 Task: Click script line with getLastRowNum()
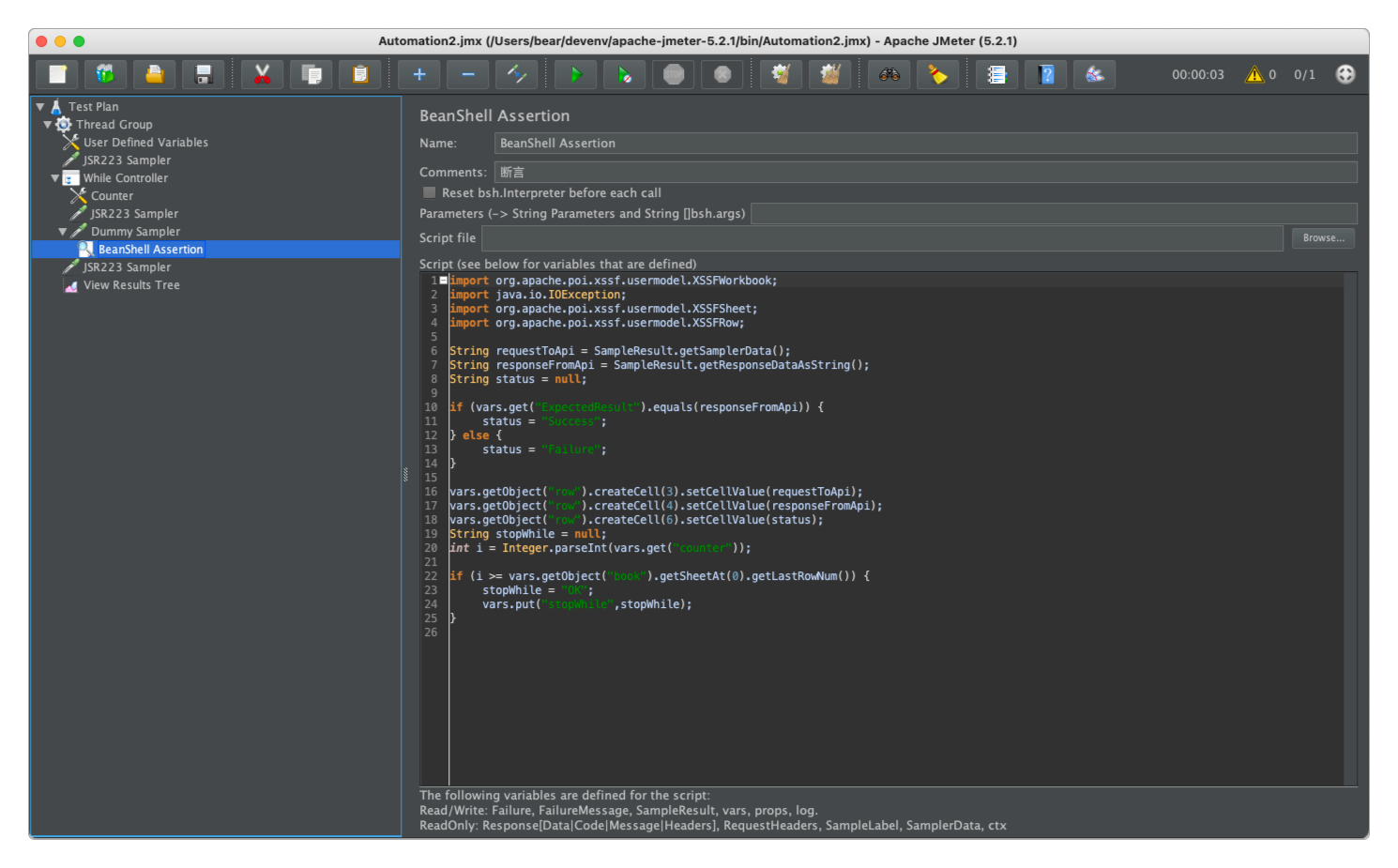click(659, 576)
